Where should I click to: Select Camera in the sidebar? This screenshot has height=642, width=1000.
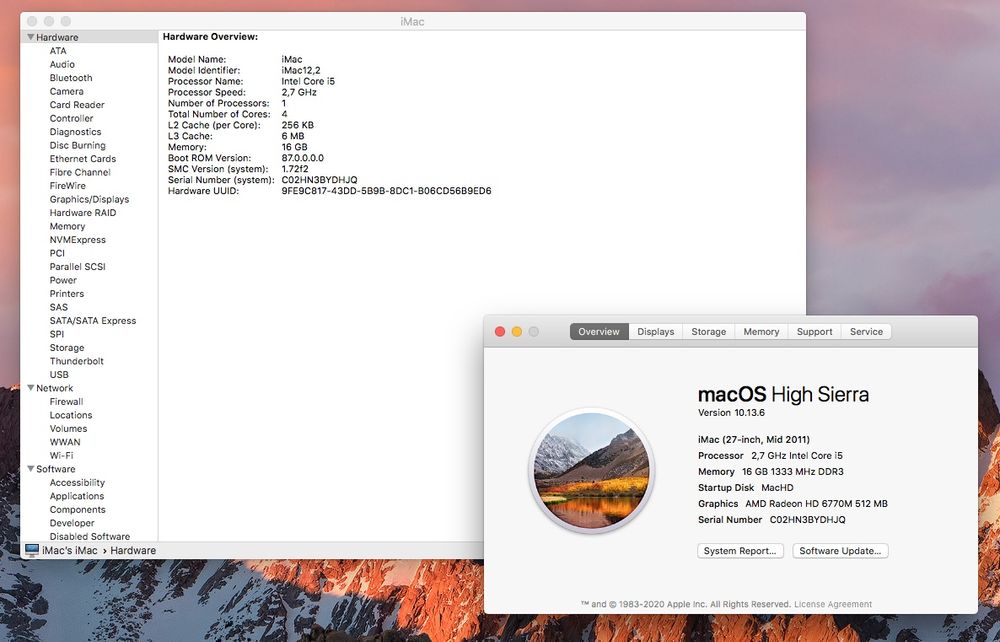pos(66,91)
